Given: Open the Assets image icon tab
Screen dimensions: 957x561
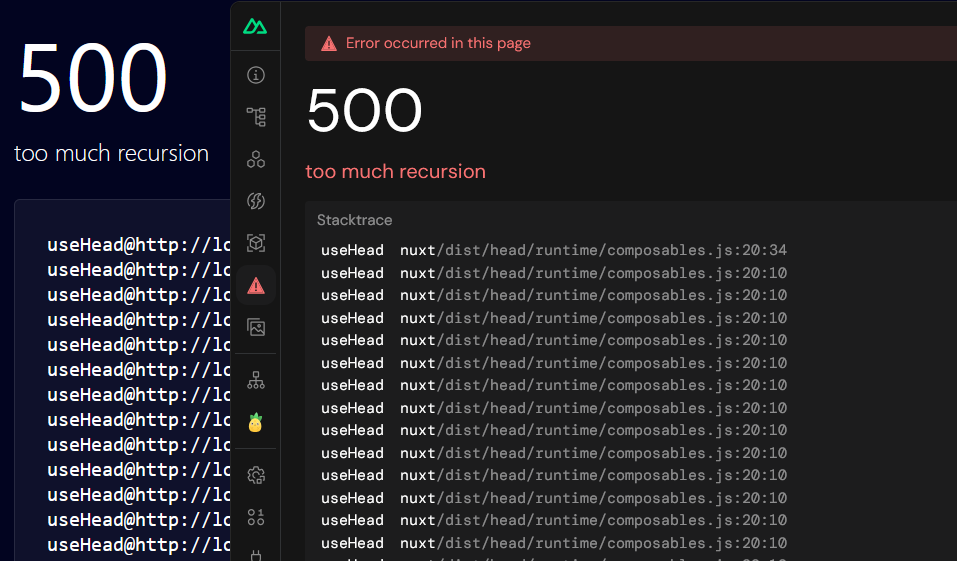Looking at the screenshot, I should [x=256, y=327].
